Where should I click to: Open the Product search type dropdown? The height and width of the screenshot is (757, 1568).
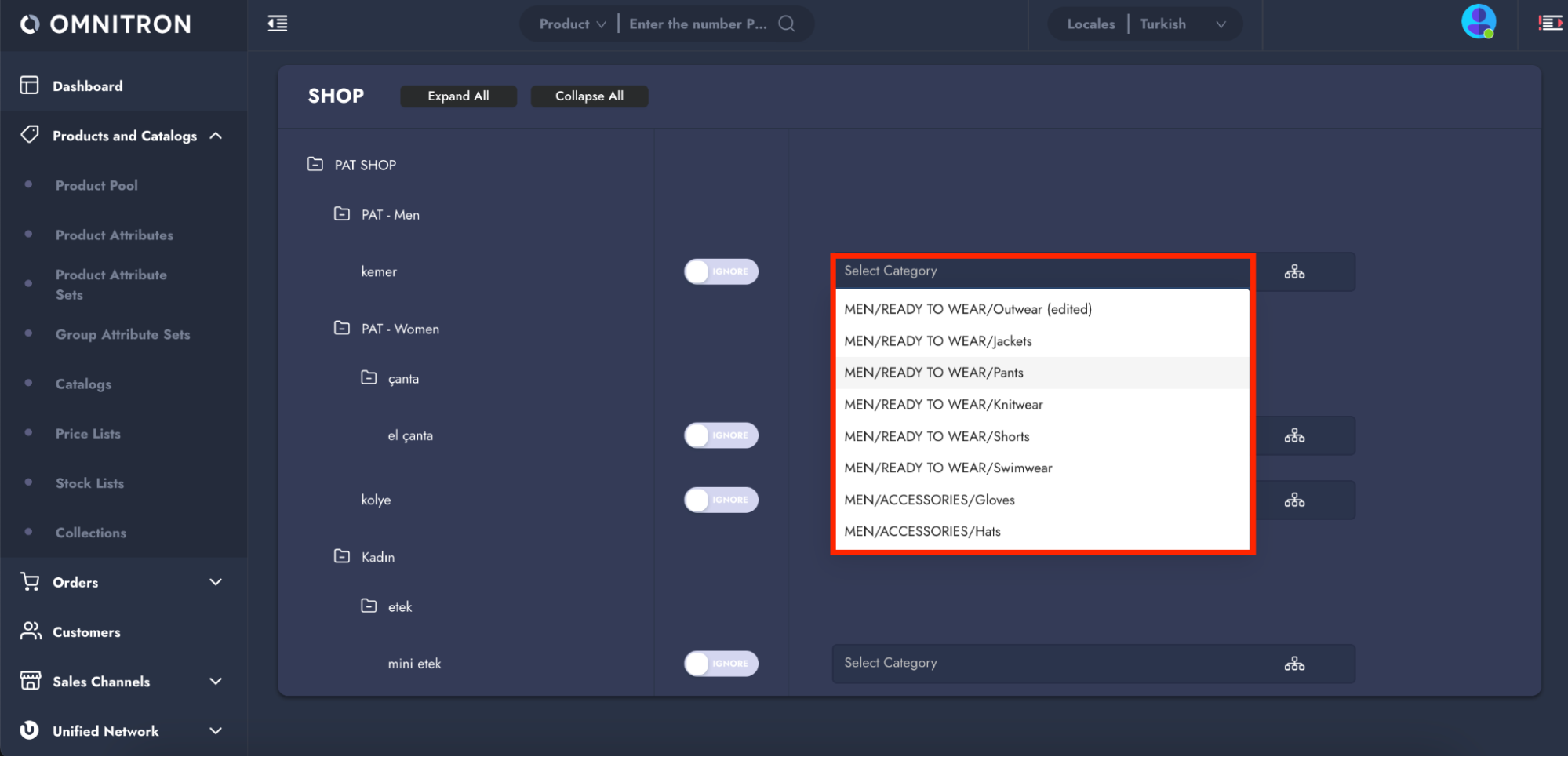point(572,24)
